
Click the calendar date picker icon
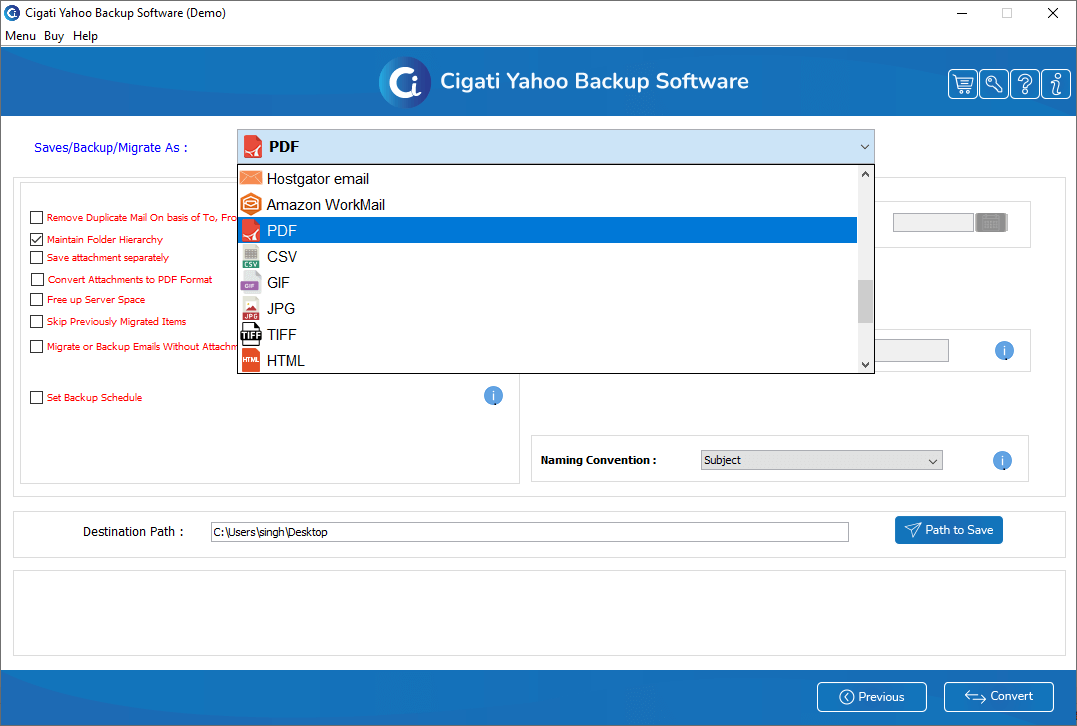pyautogui.click(x=991, y=222)
